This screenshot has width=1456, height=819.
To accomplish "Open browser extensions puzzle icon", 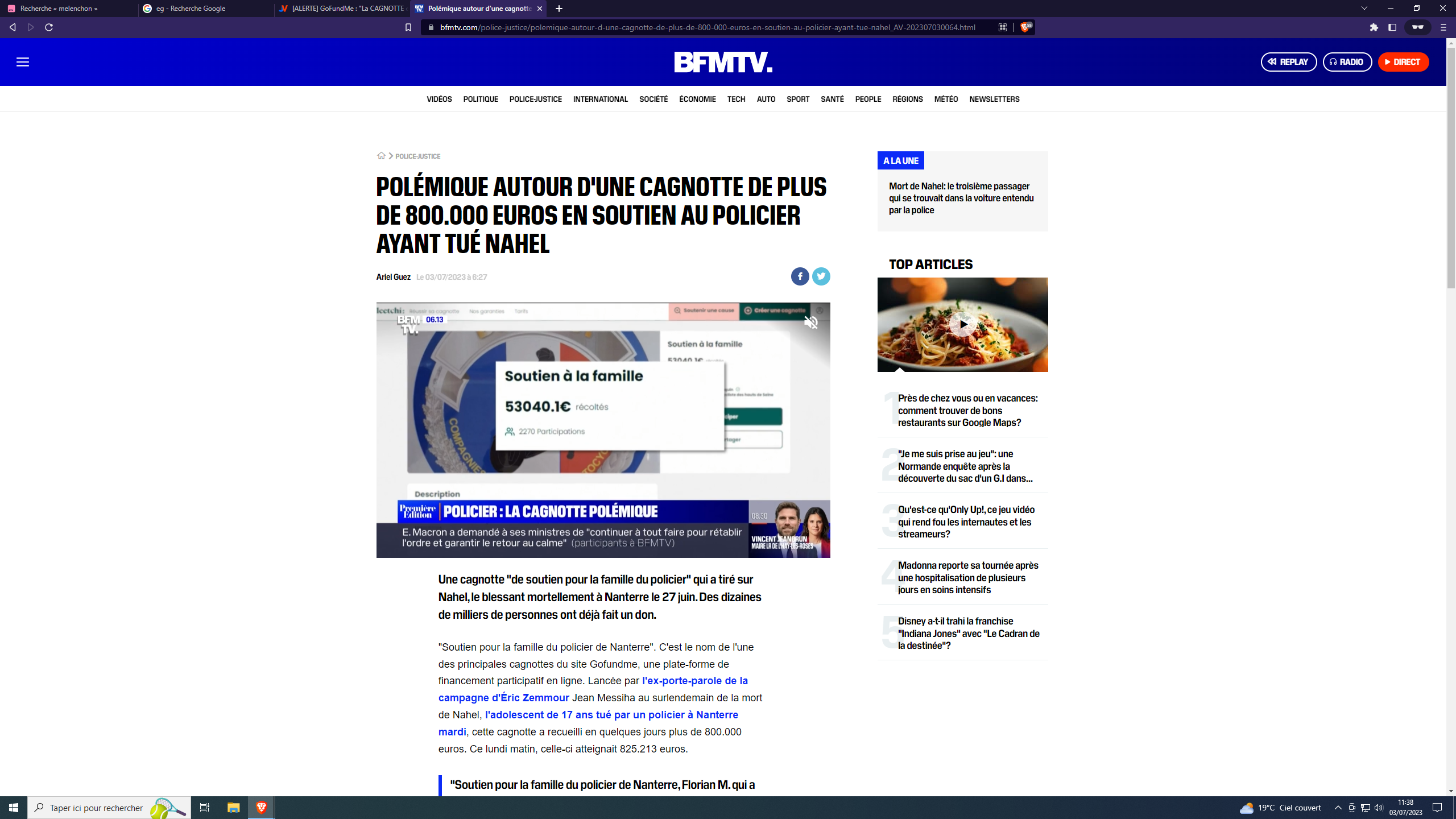I will click(1374, 27).
